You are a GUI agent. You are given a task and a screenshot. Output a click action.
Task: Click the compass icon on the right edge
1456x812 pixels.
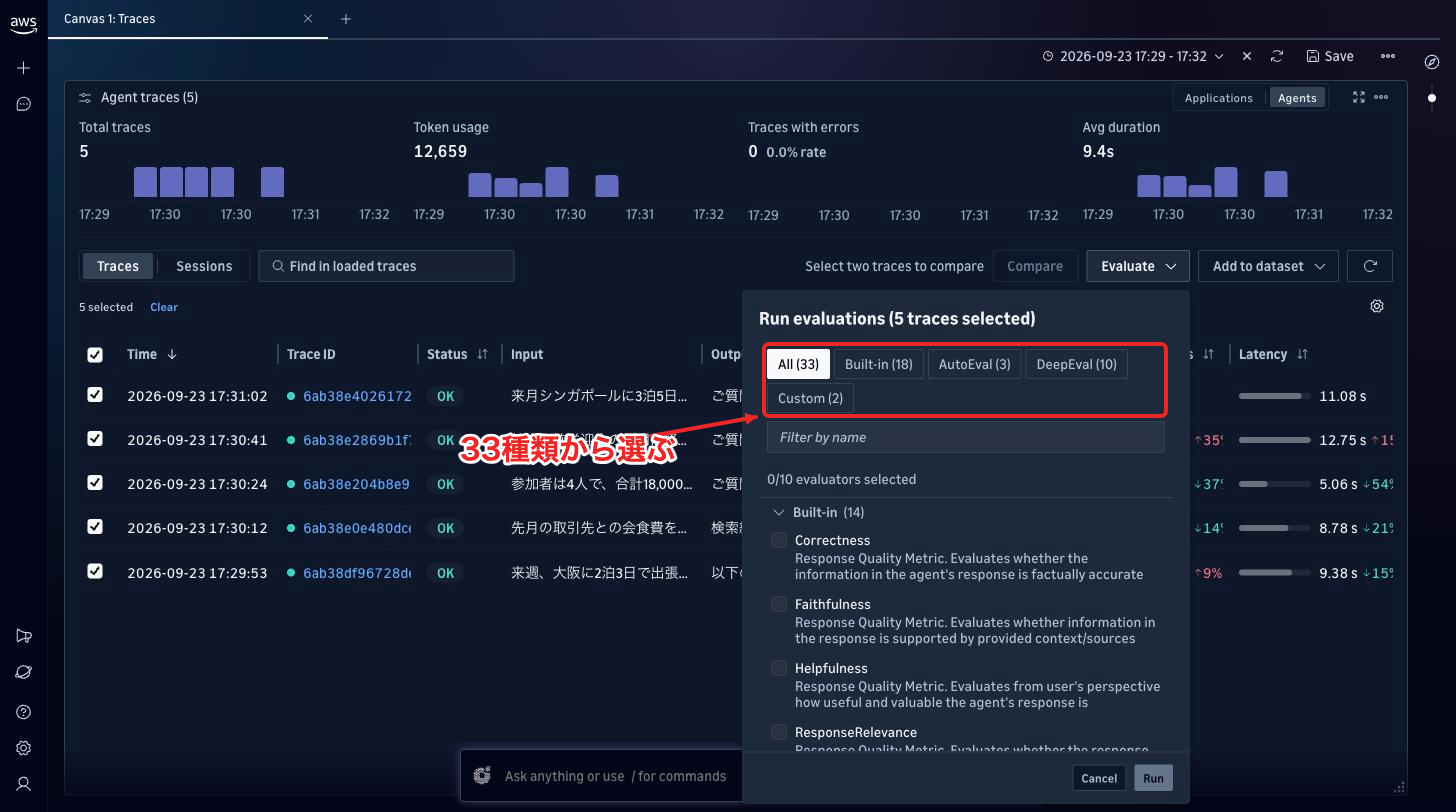click(x=1431, y=62)
